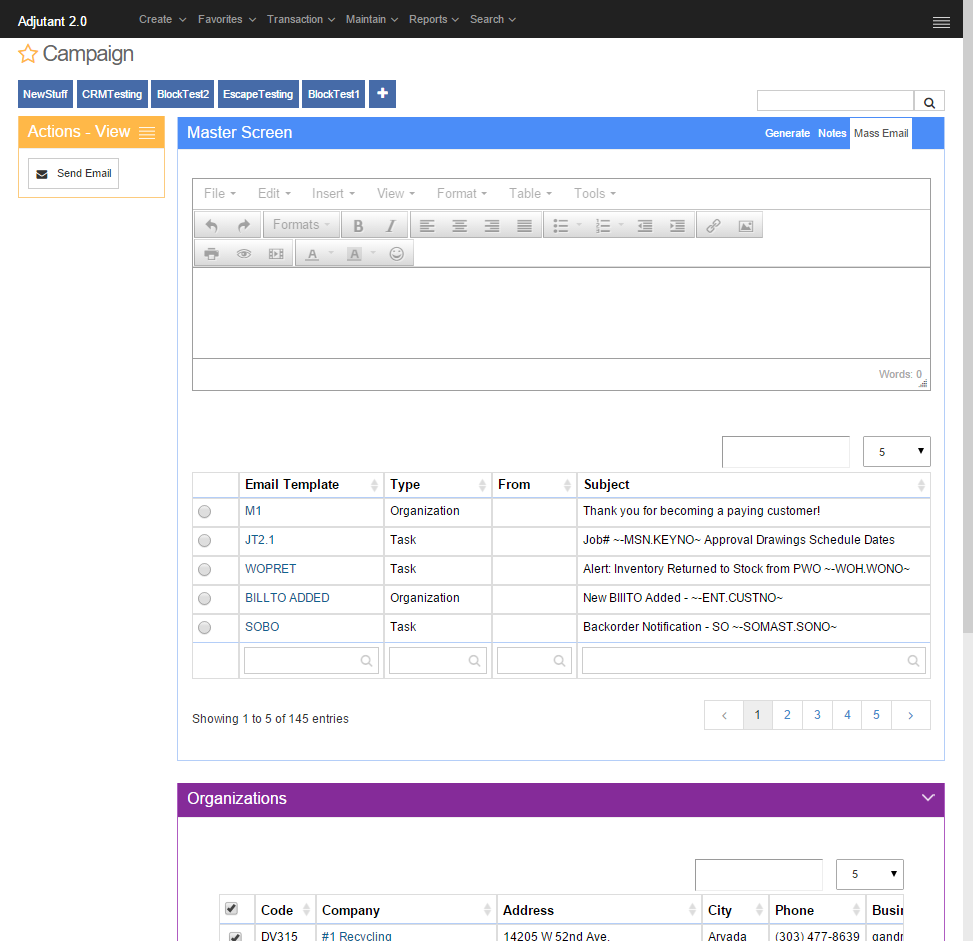Click the Undo arrow in editor toolbar
The width and height of the screenshot is (973, 941).
click(x=211, y=226)
